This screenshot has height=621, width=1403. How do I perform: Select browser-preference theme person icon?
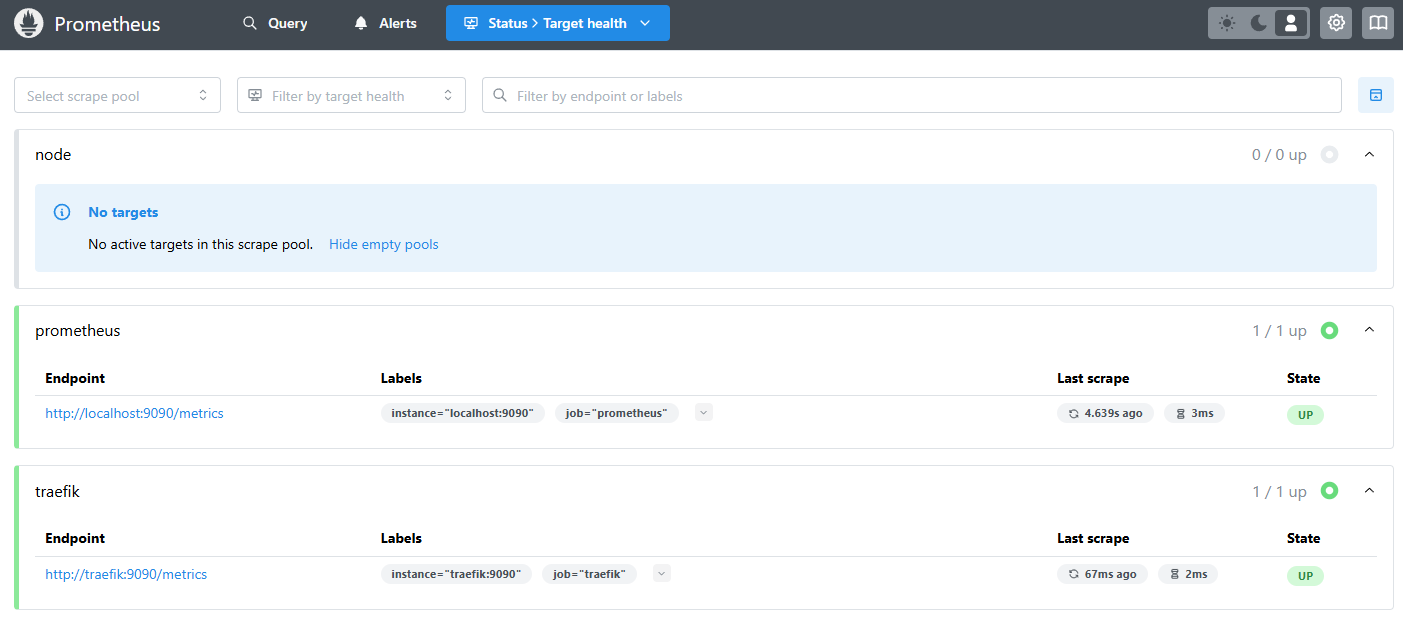point(1291,23)
